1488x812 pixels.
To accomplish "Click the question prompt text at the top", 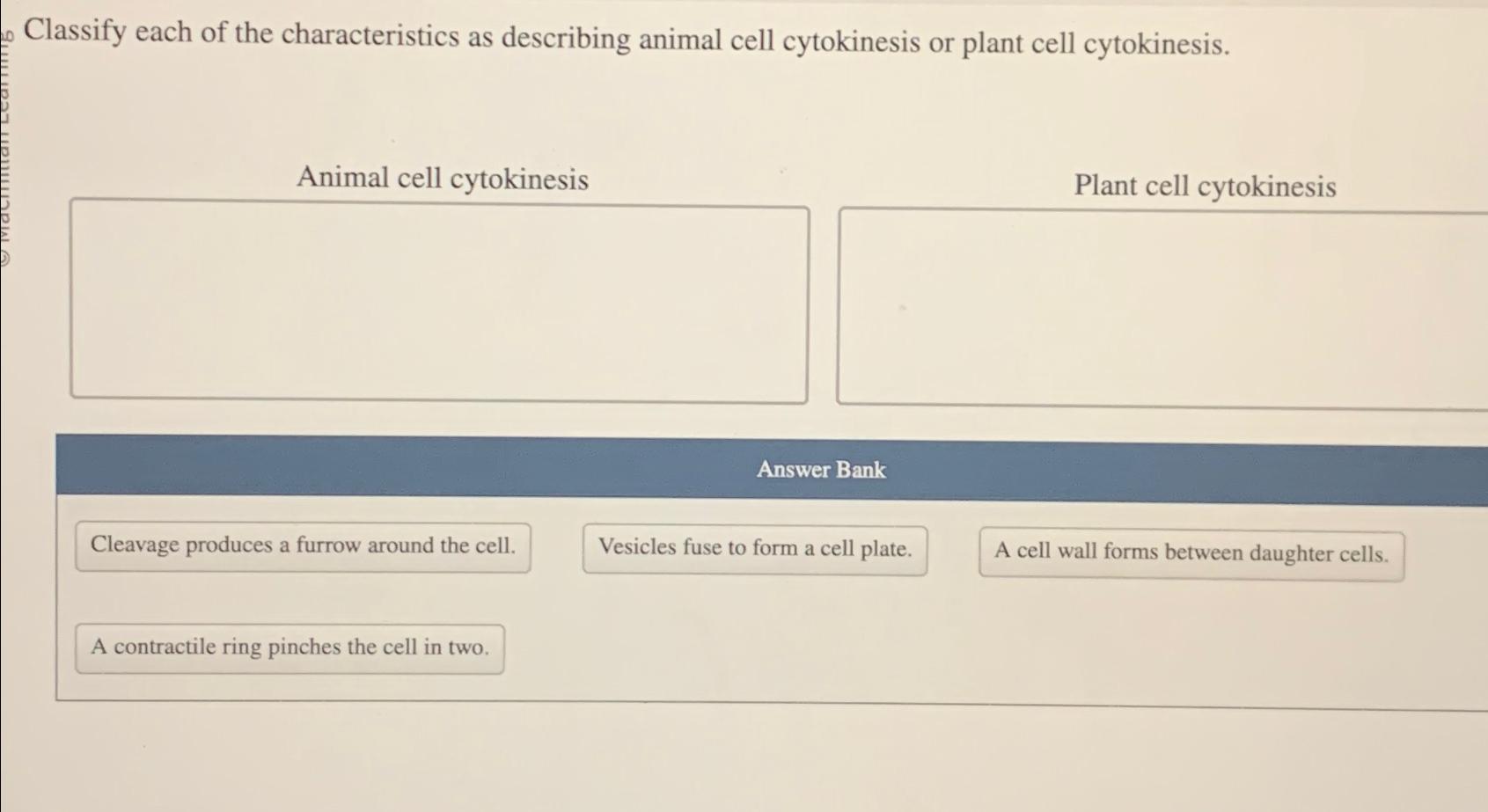I will [x=625, y=40].
